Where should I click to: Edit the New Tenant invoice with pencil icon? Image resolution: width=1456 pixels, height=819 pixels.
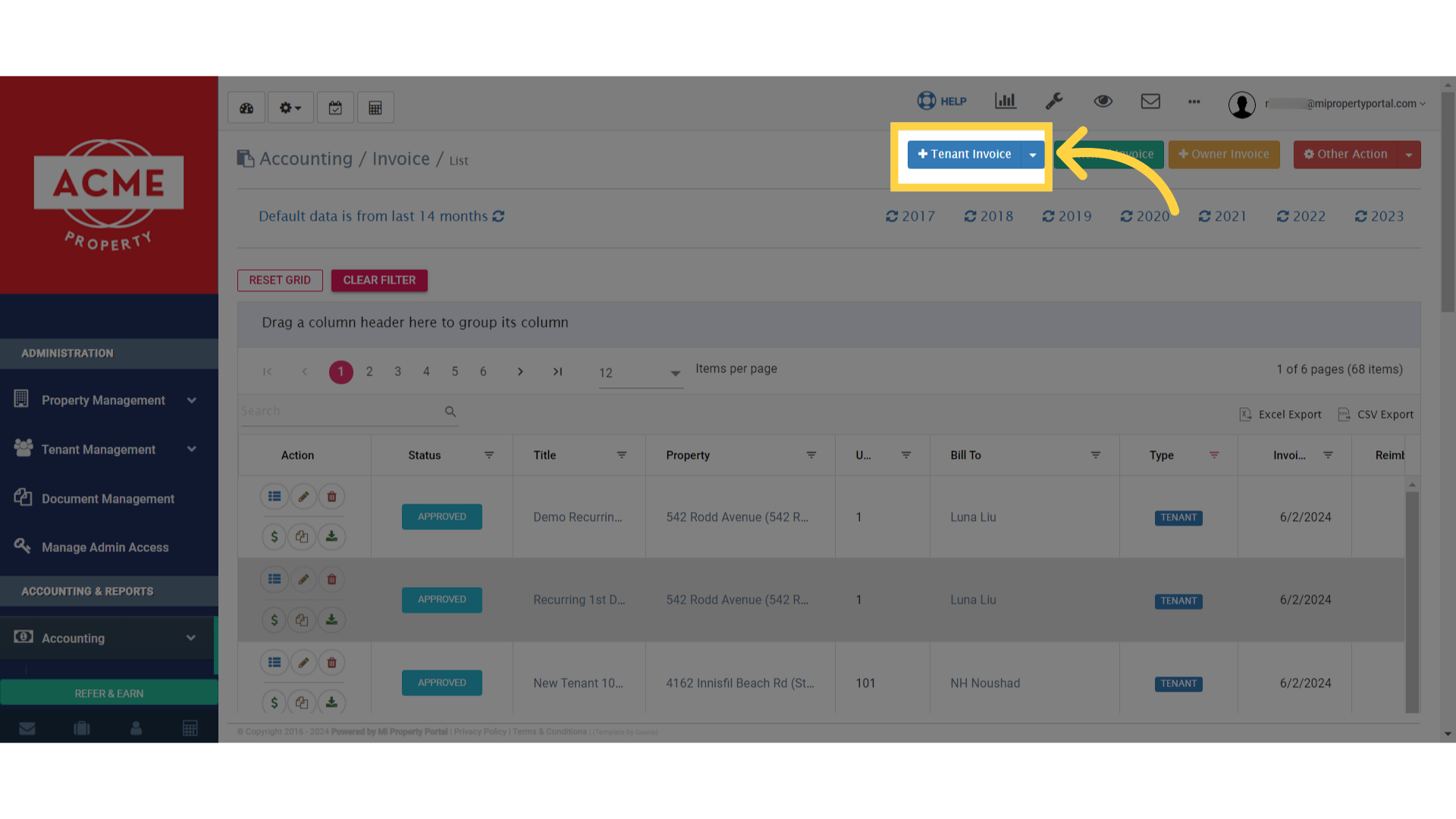tap(303, 662)
